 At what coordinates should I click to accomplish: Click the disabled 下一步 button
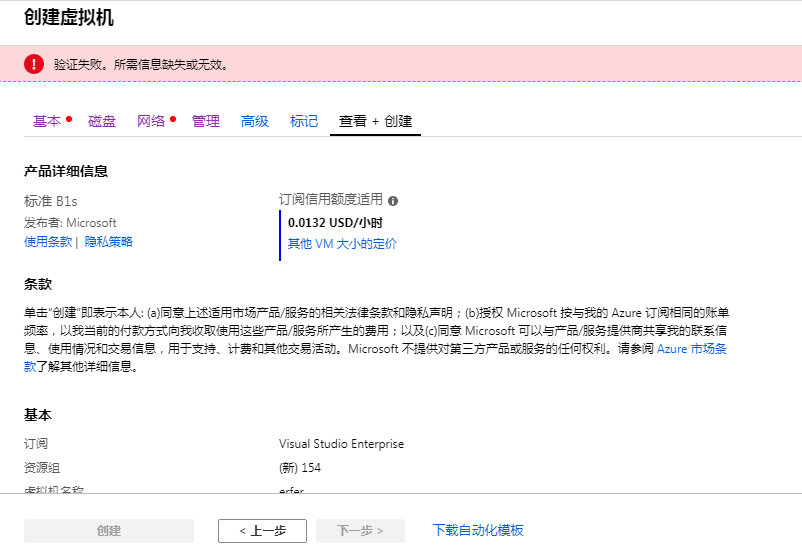[360, 531]
